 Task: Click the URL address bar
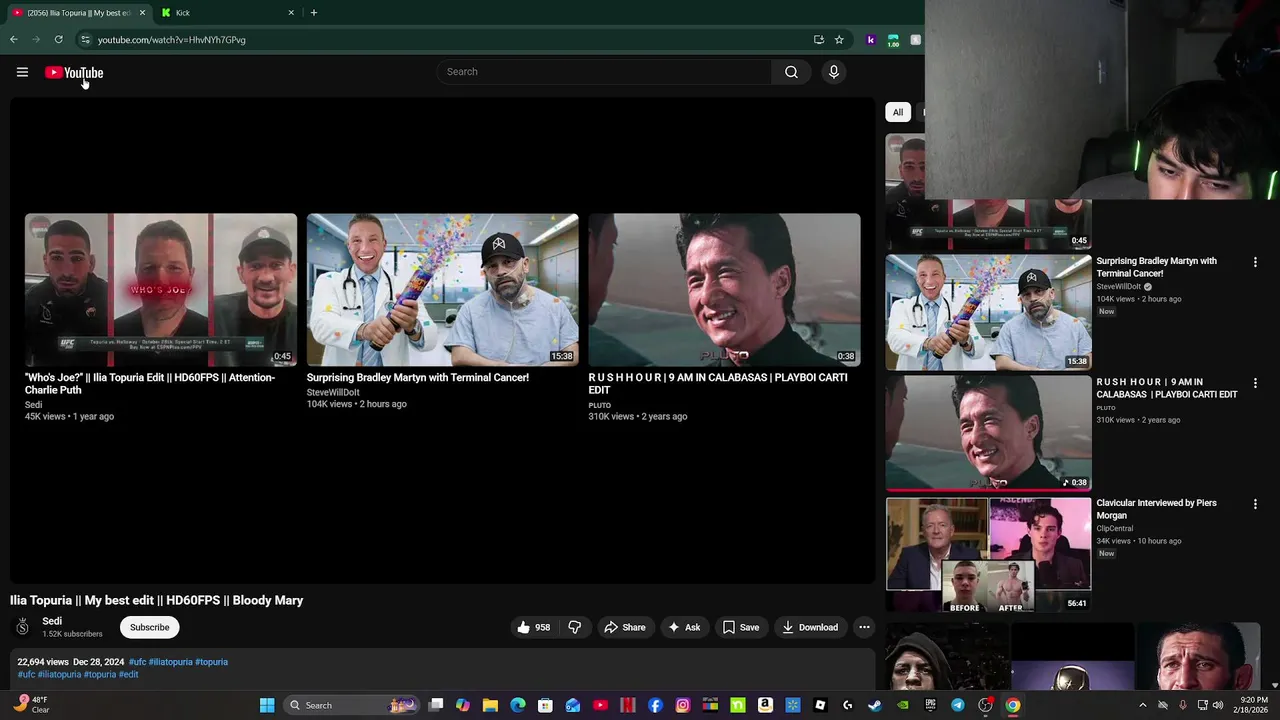click(450, 40)
